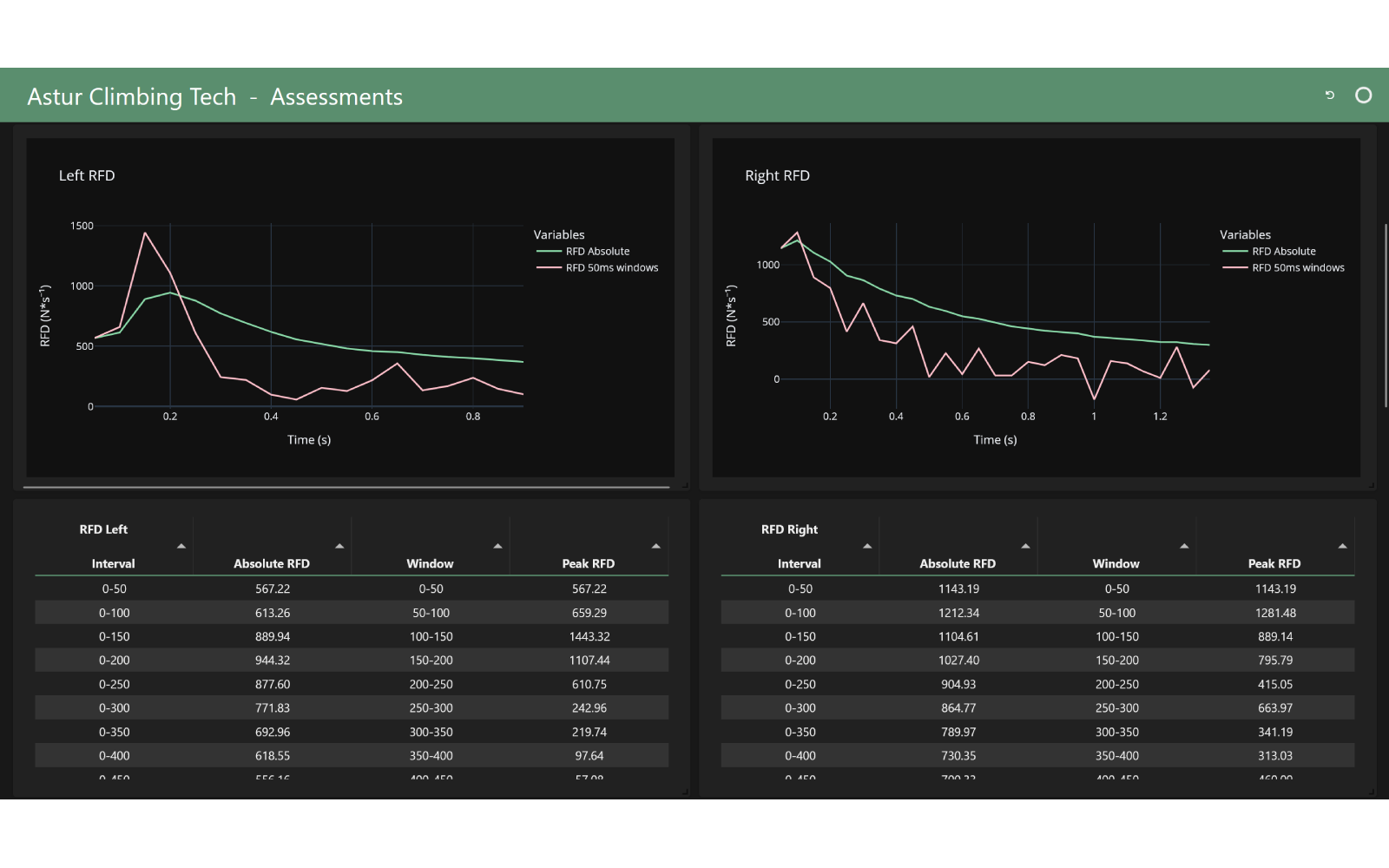Sort RFD Left Peak RFD column arrow
This screenshot has height=868, width=1389.
[655, 546]
